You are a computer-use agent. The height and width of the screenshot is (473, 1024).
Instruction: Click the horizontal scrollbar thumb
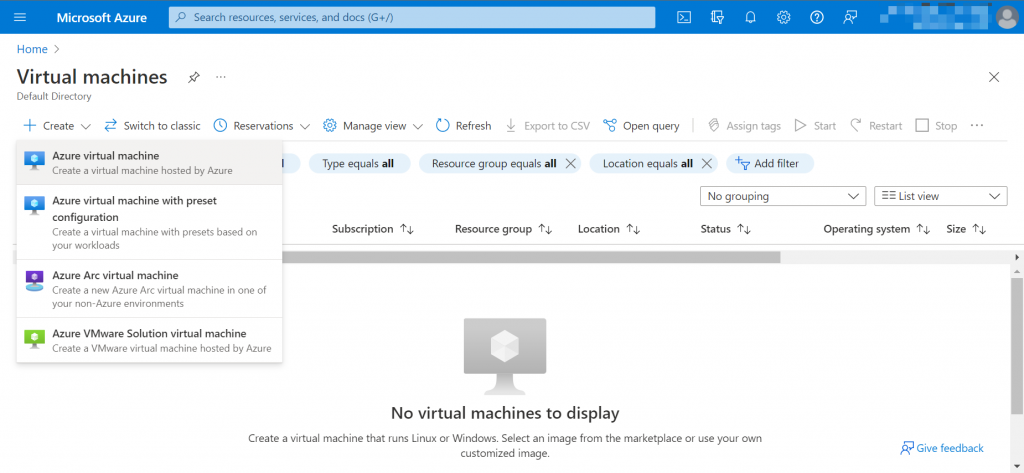coord(531,257)
